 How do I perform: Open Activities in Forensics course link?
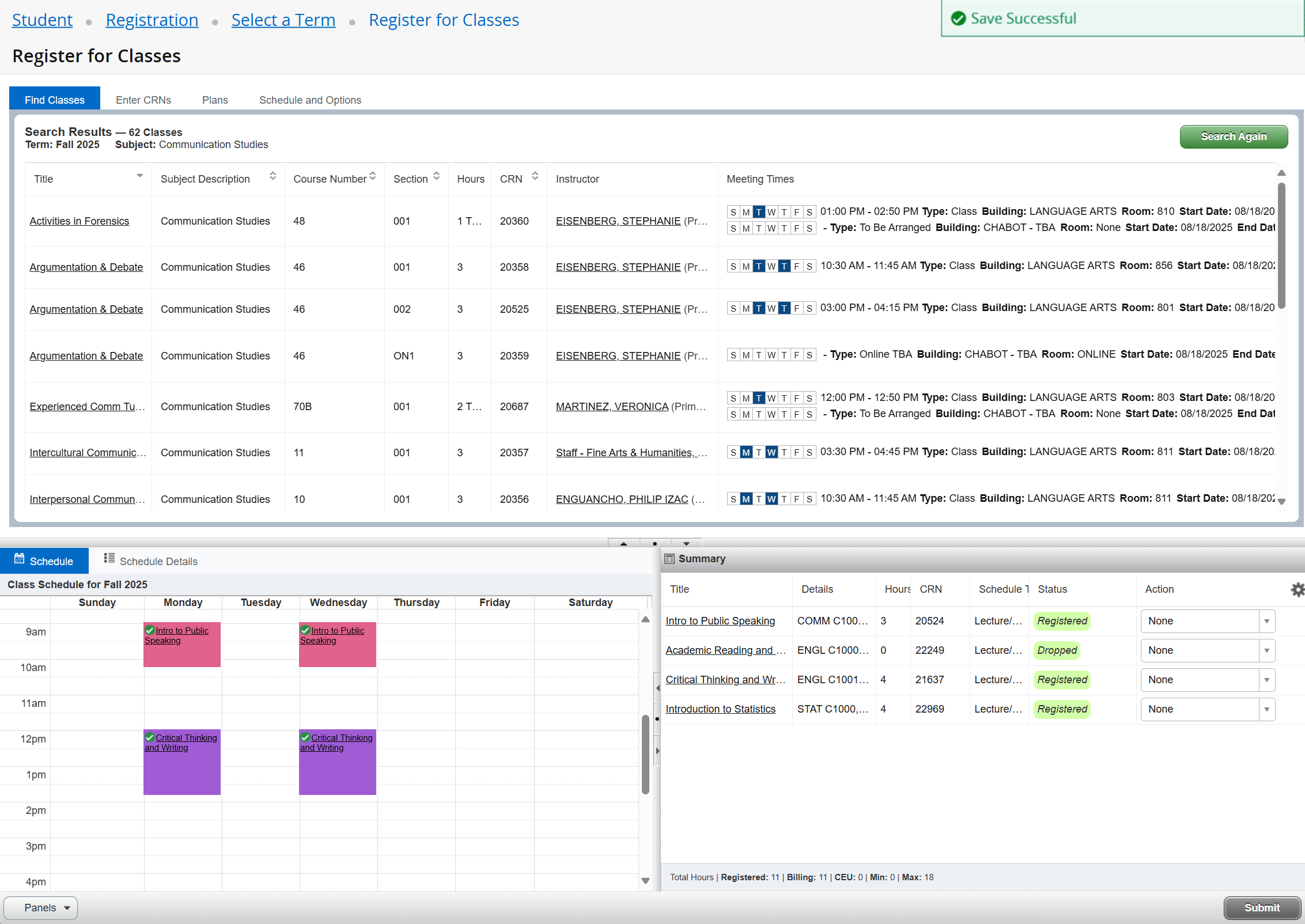[x=80, y=221]
